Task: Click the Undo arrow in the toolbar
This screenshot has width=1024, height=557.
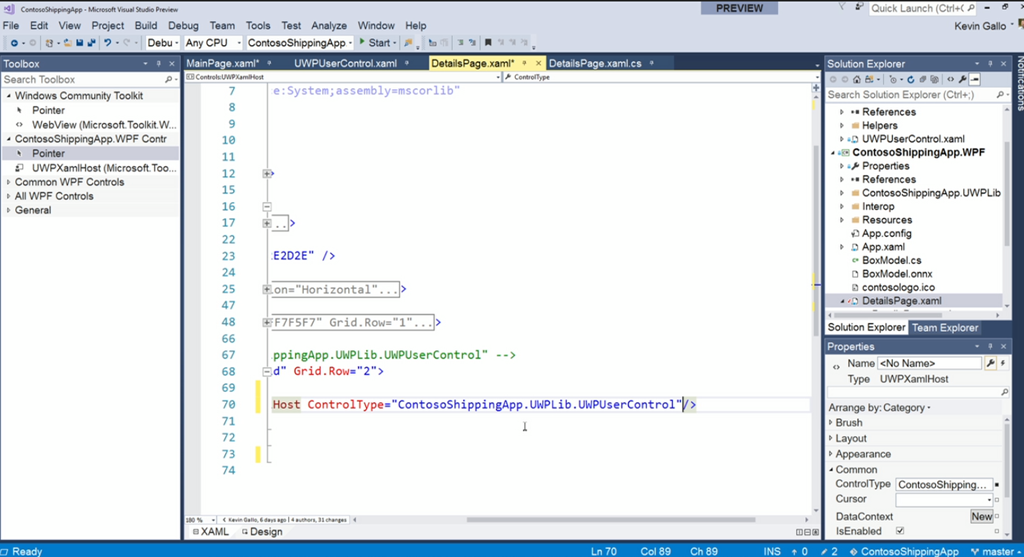Action: point(108,43)
